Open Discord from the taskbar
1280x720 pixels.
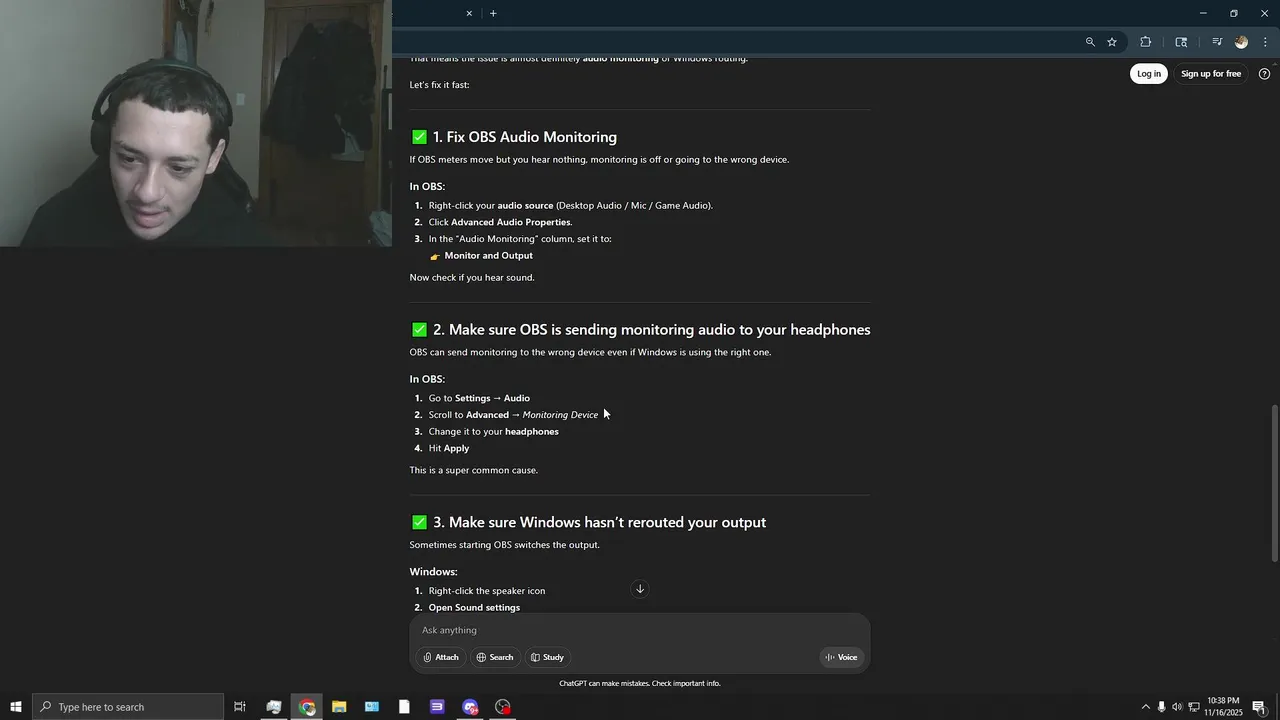pyautogui.click(x=470, y=707)
